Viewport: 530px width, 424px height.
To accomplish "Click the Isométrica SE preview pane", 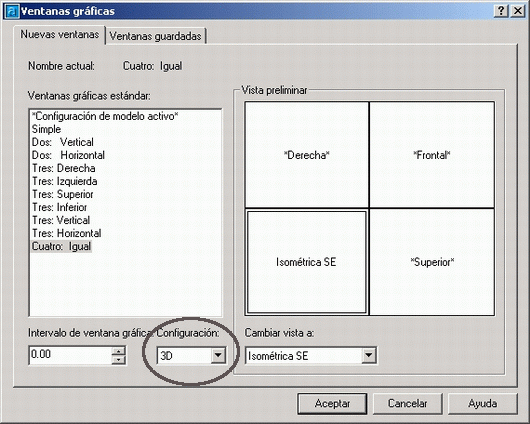I will [x=307, y=262].
